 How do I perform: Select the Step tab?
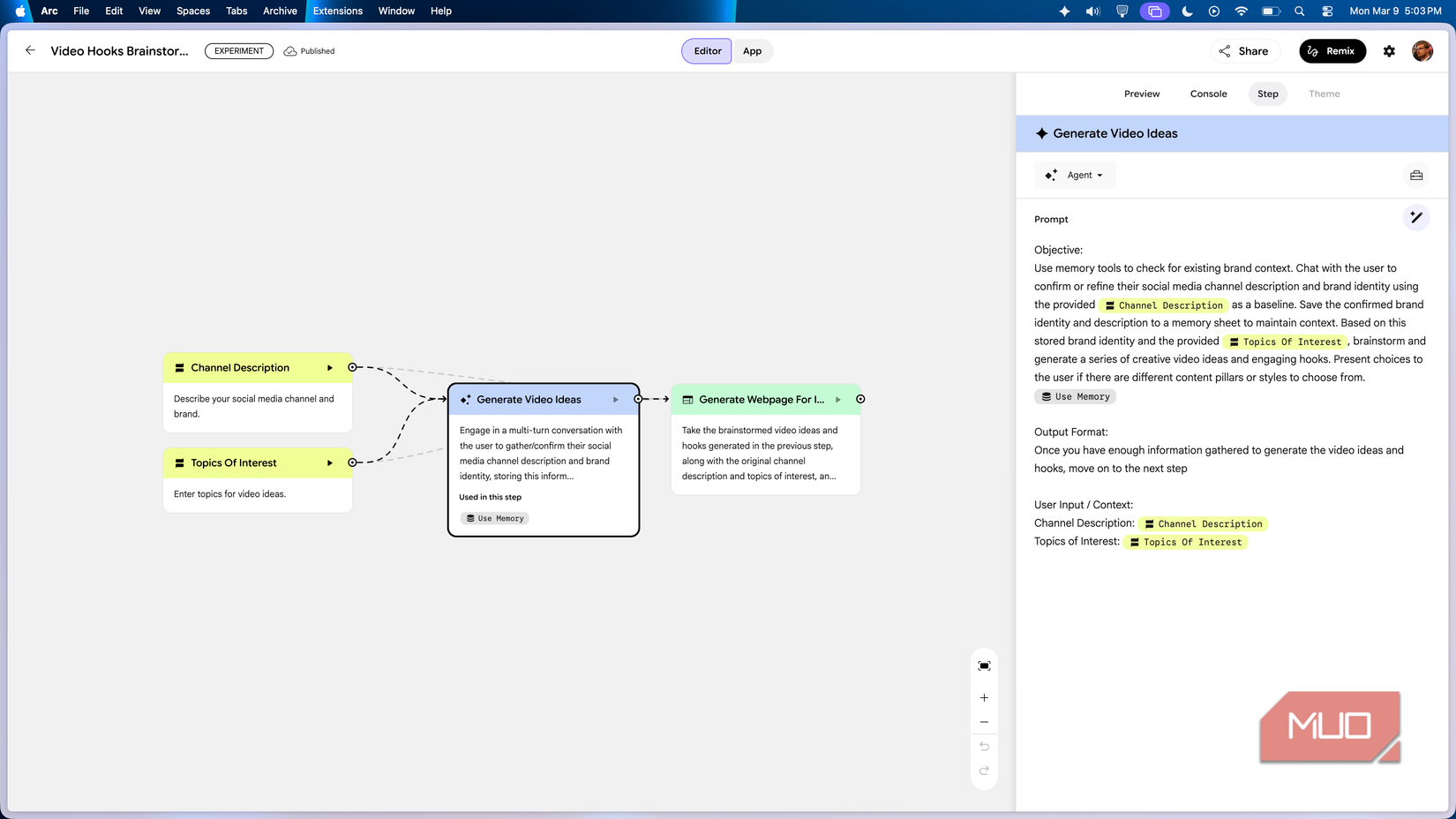[1267, 94]
